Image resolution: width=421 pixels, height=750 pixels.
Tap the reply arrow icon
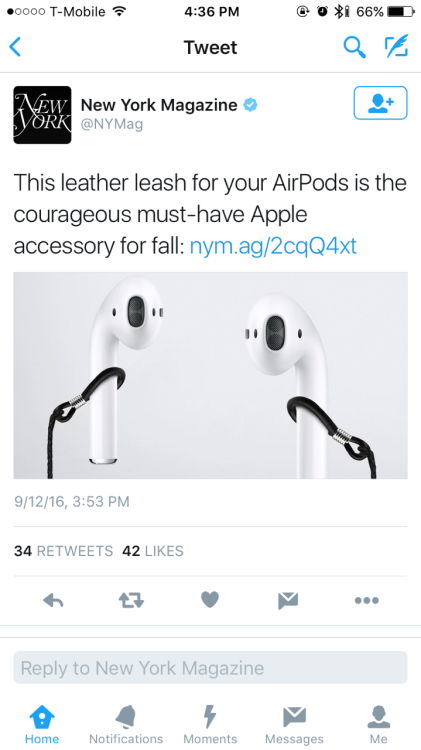53,600
